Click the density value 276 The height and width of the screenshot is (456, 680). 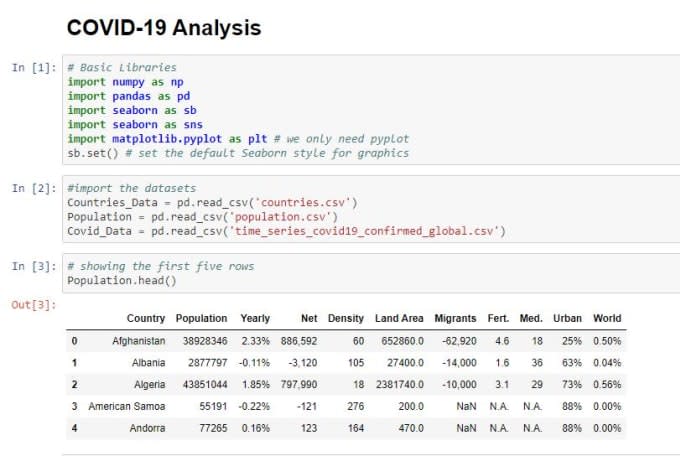pyautogui.click(x=356, y=407)
